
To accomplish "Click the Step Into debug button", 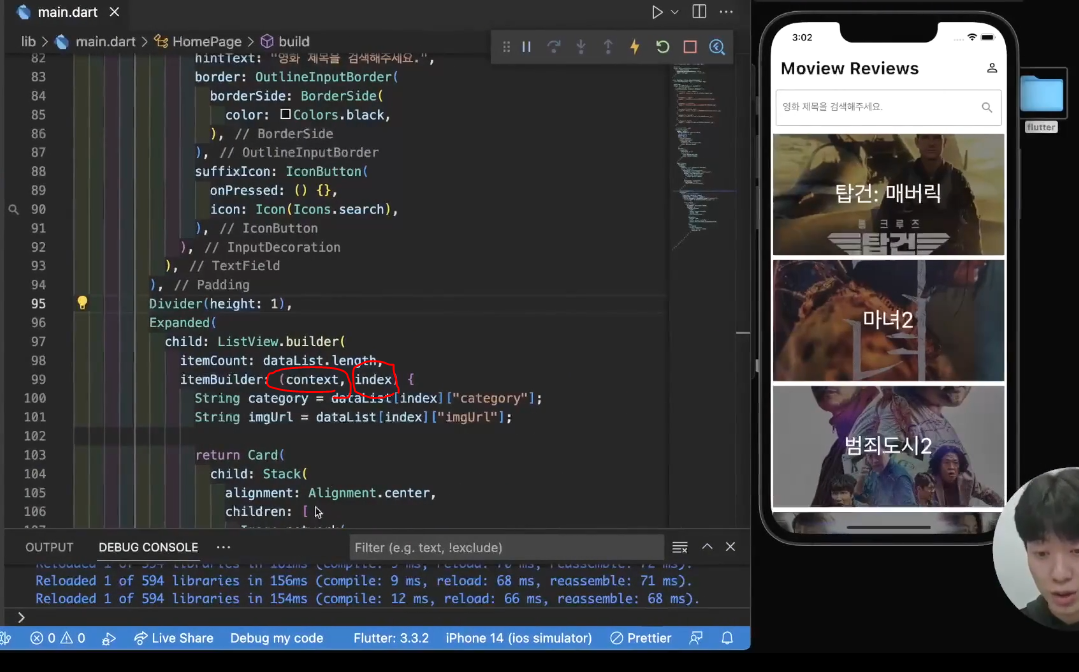I will point(581,47).
